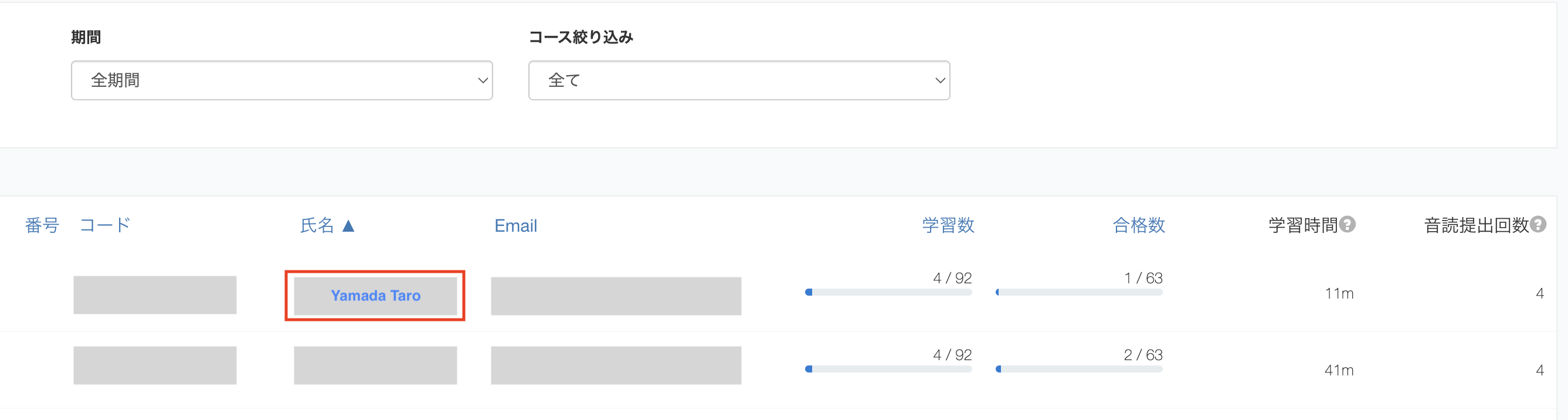
Task: Click the redacted name in the second row
Action: pyautogui.click(x=375, y=365)
